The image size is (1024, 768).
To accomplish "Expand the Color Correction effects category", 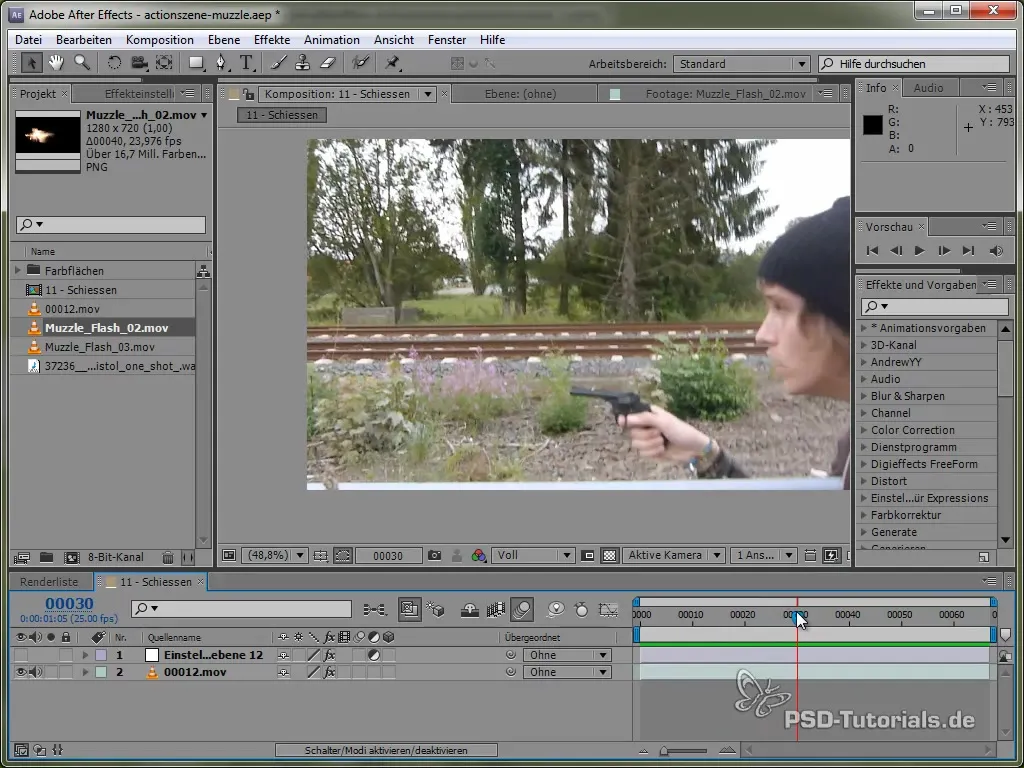I will 864,430.
